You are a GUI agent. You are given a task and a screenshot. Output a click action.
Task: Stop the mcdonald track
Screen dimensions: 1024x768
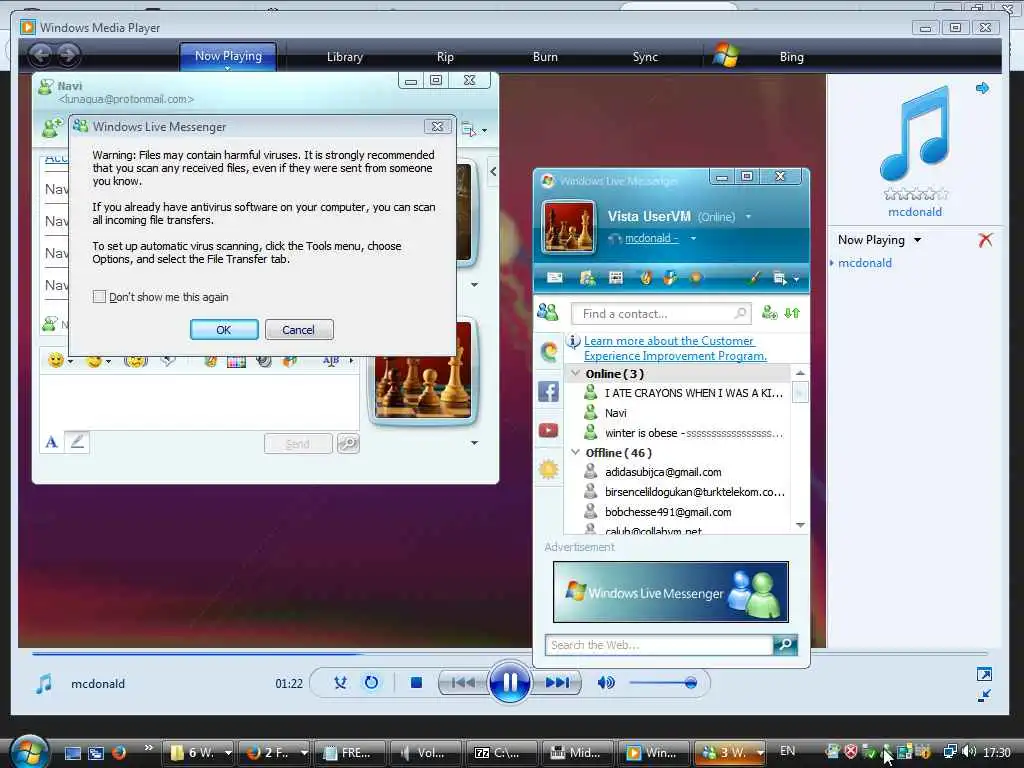click(x=416, y=682)
